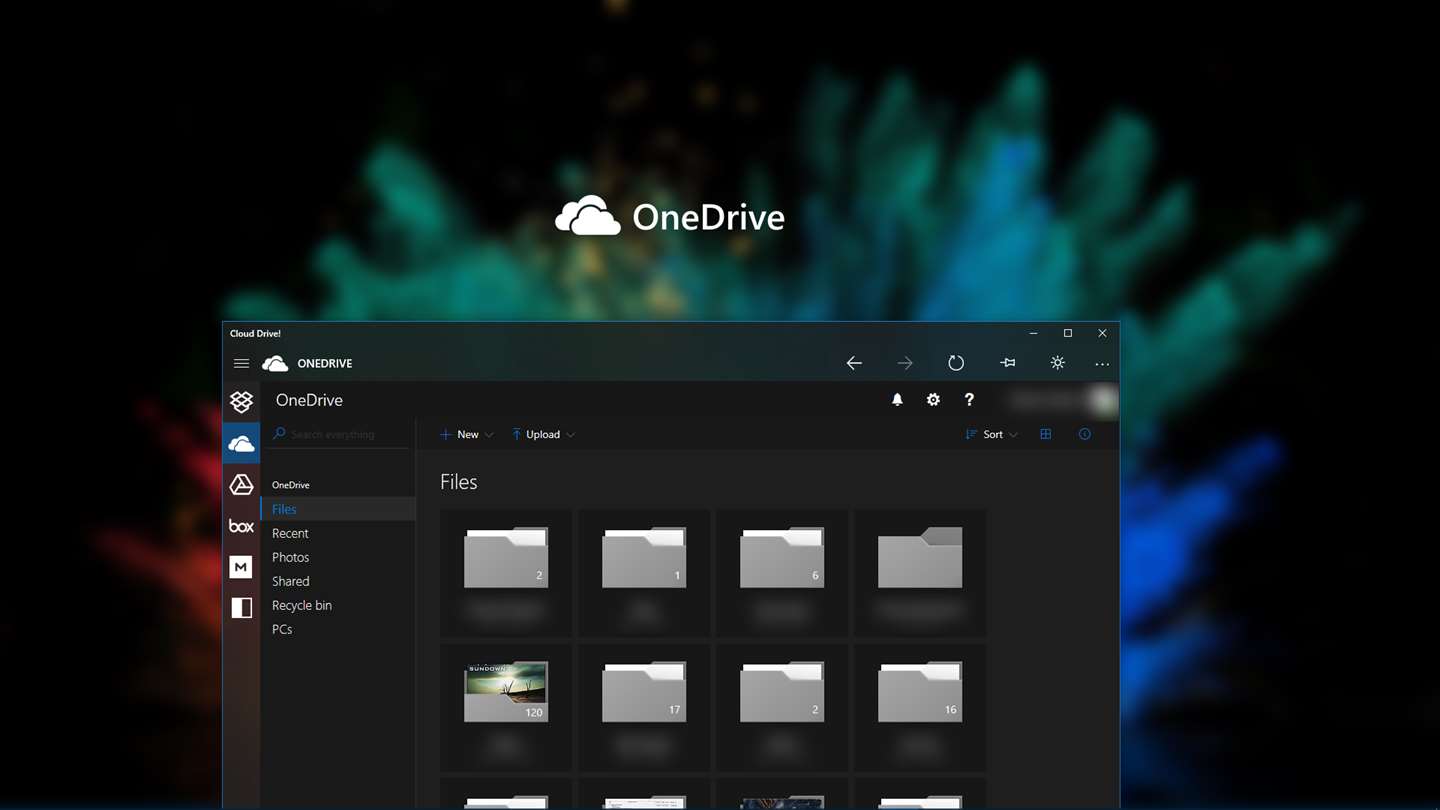Switch to grid tiles view

click(1045, 434)
